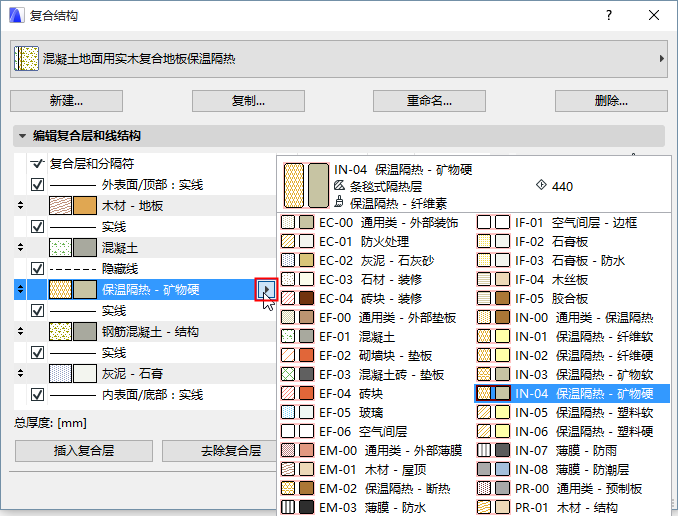Click the 插入复合层 button
The width and height of the screenshot is (678, 516).
click(x=84, y=451)
